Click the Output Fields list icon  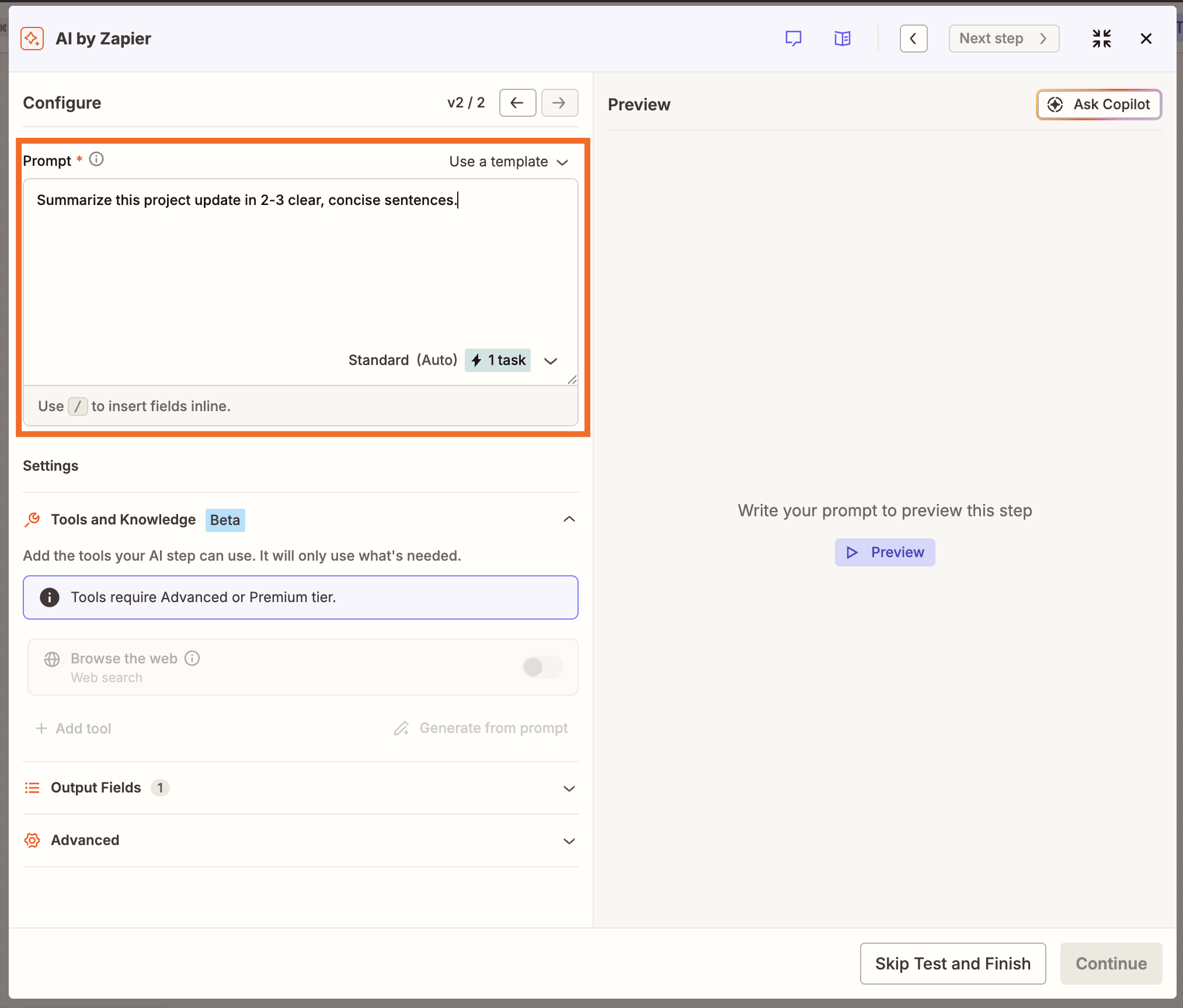(32, 788)
